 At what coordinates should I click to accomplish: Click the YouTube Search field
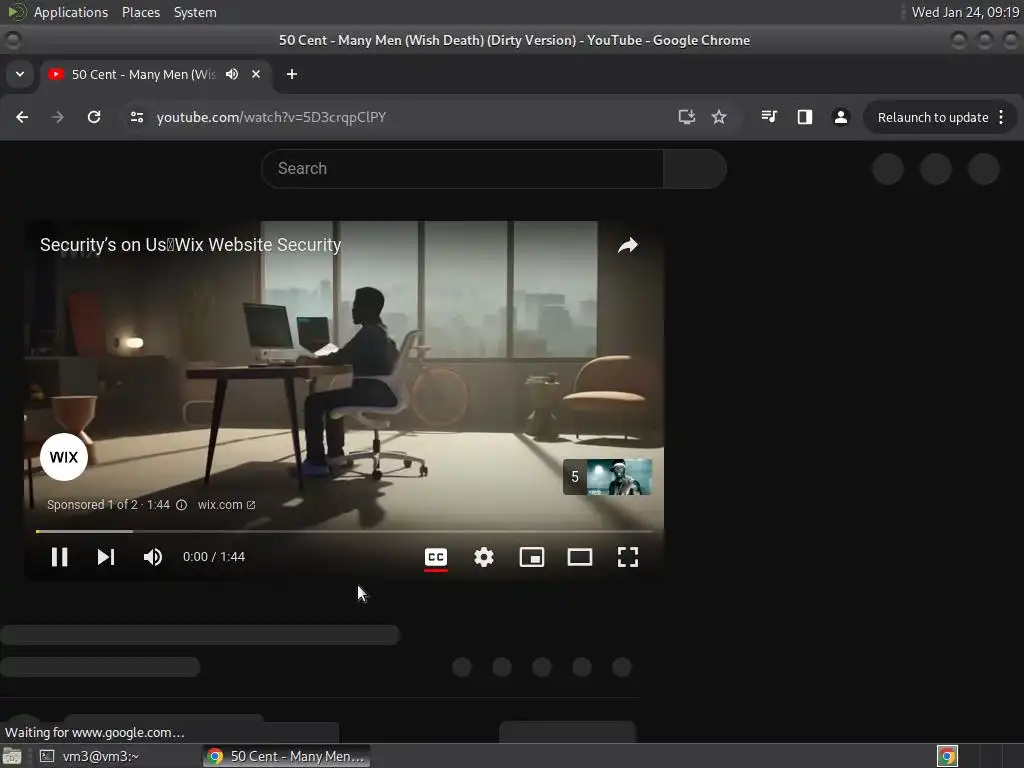point(462,168)
